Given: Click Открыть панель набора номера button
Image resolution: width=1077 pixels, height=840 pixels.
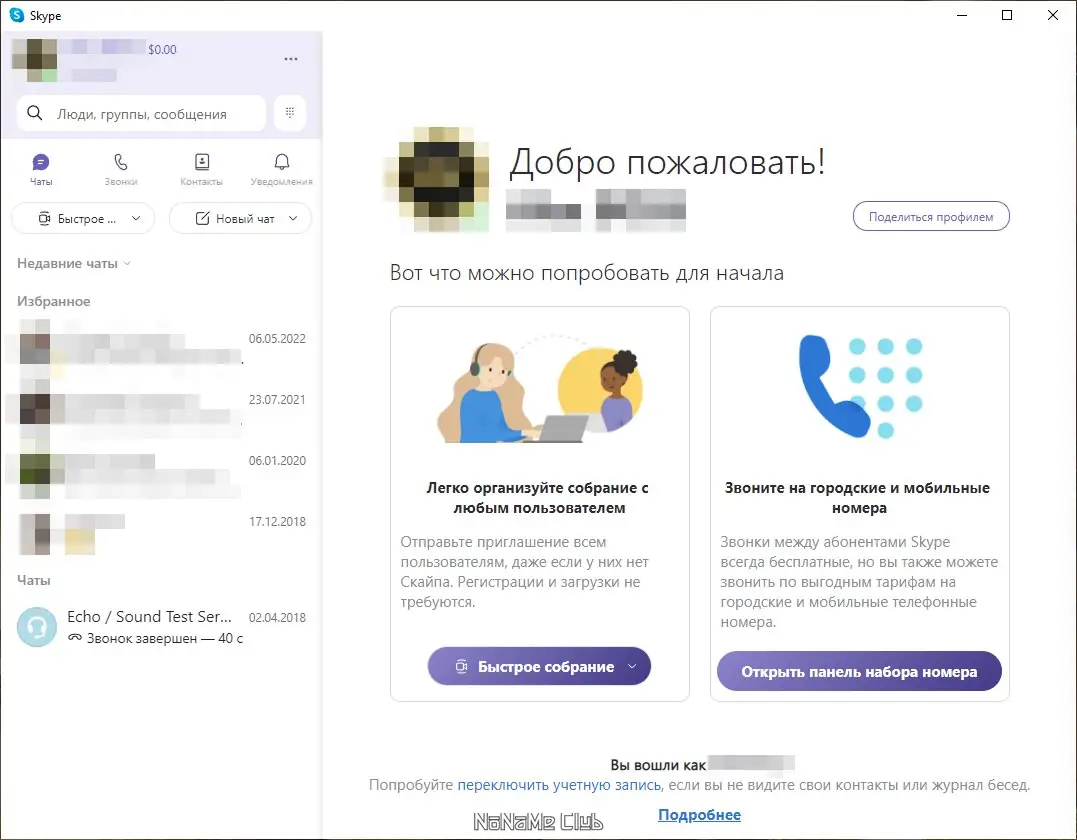Looking at the screenshot, I should 859,671.
